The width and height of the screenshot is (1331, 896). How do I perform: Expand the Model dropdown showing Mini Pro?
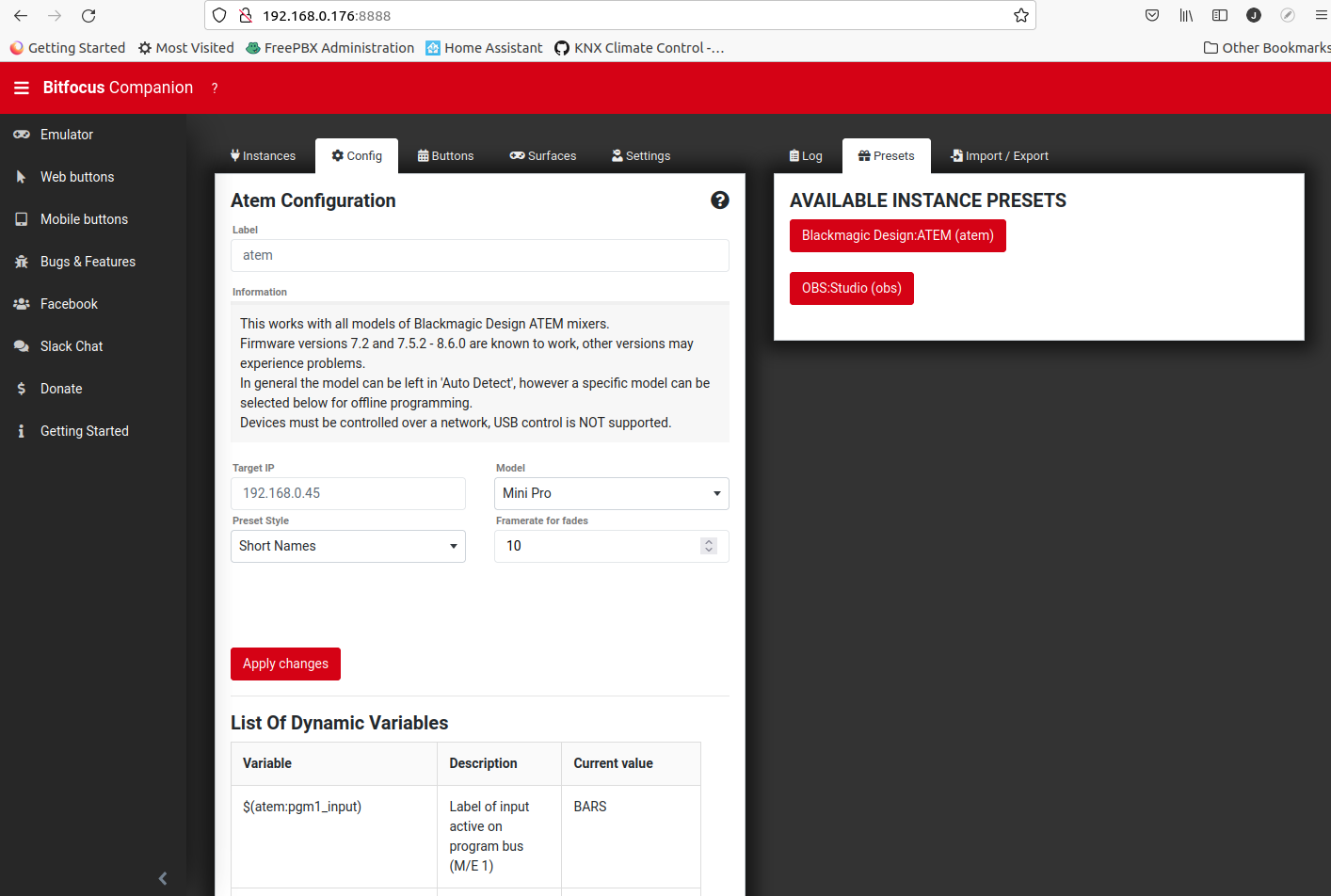point(612,493)
